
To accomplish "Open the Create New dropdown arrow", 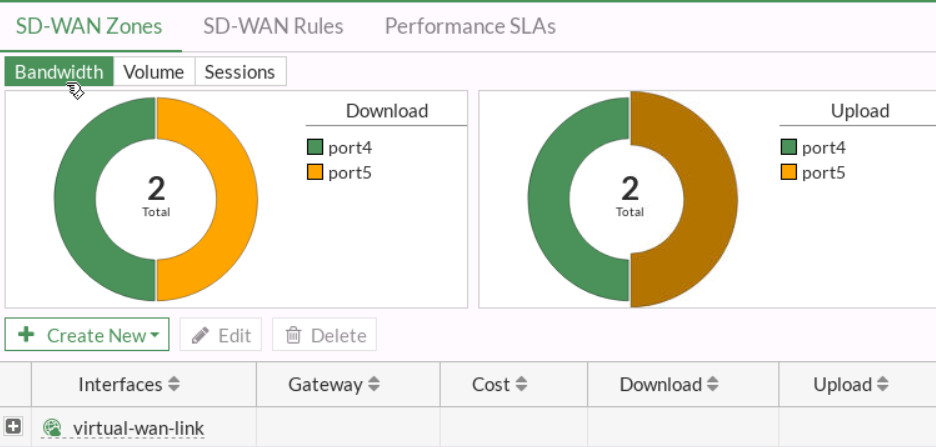I will [155, 336].
